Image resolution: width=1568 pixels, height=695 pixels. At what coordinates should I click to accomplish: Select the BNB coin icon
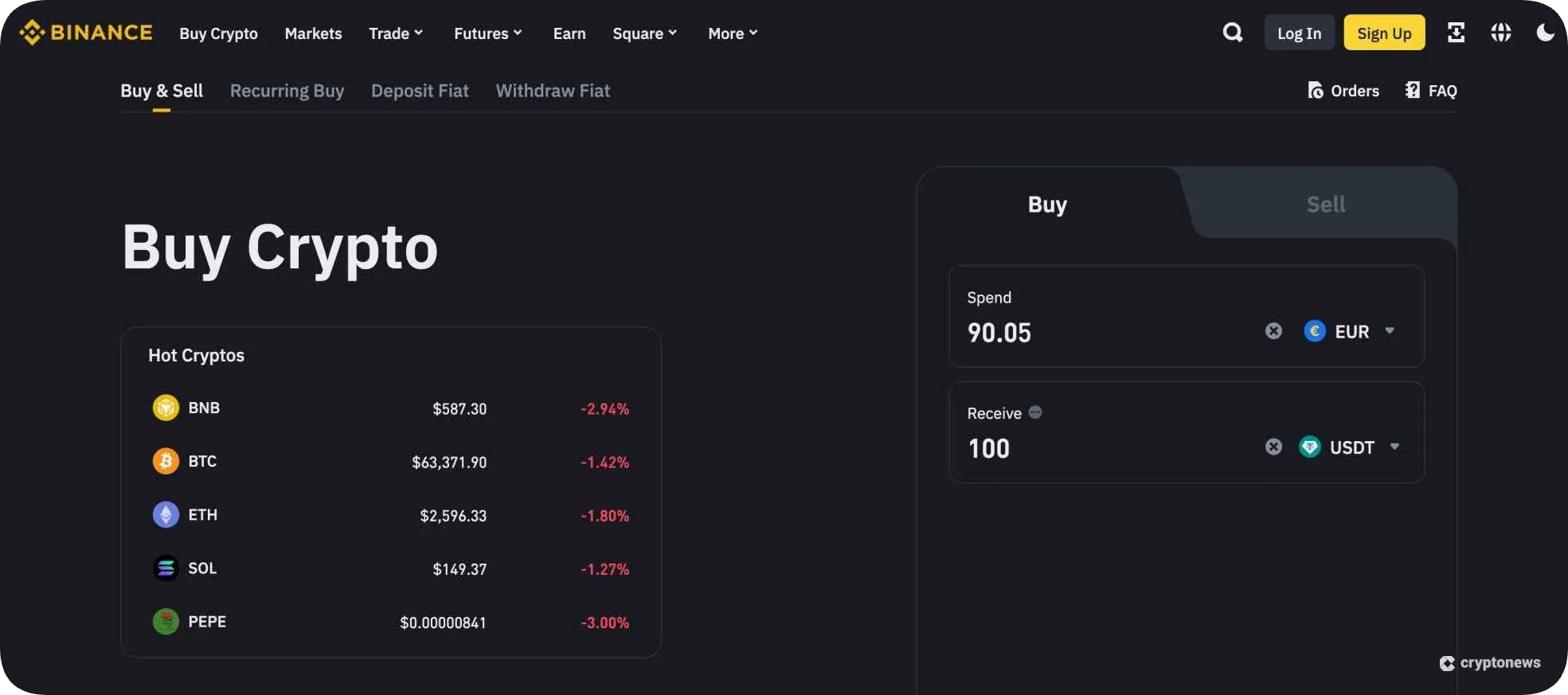166,408
